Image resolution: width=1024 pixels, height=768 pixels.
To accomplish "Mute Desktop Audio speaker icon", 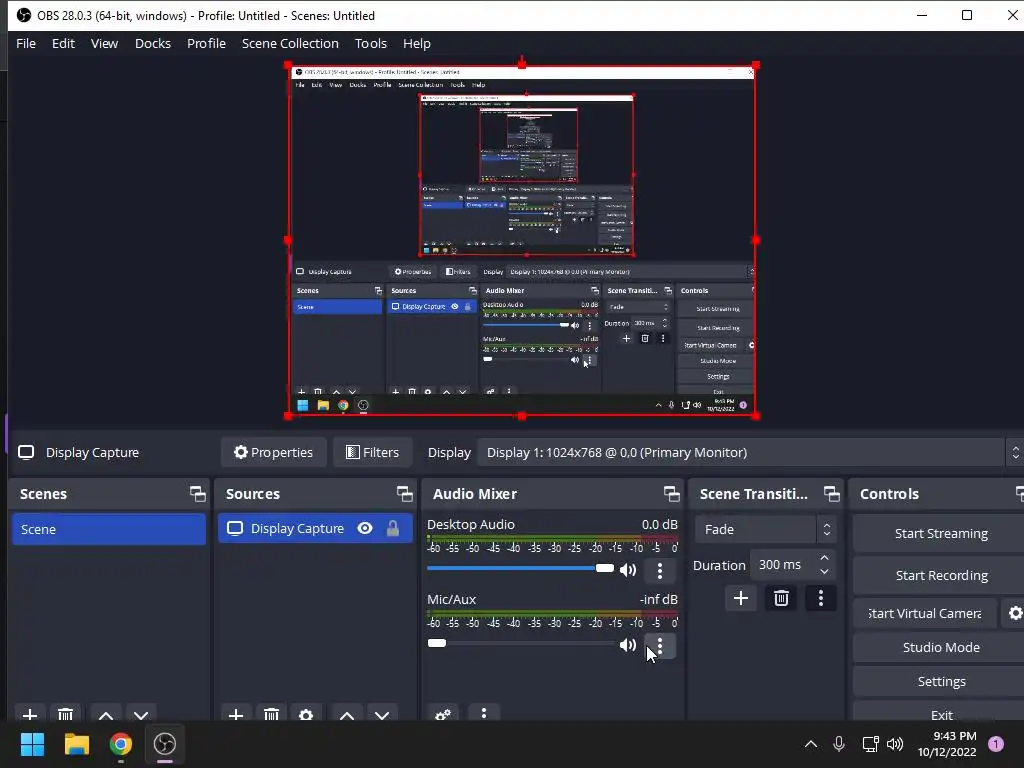I will pyautogui.click(x=628, y=570).
